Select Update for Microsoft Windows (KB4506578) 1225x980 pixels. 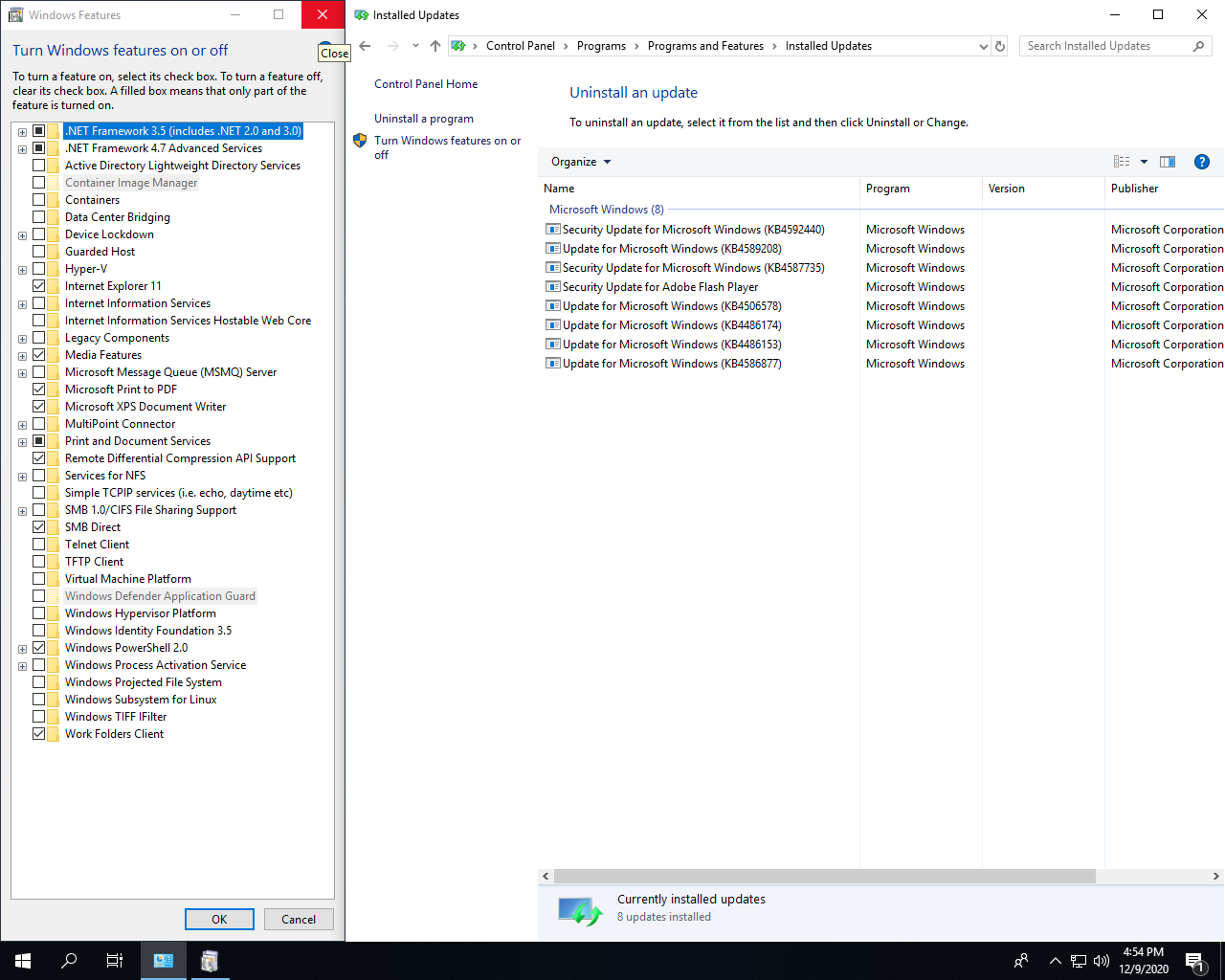[672, 306]
